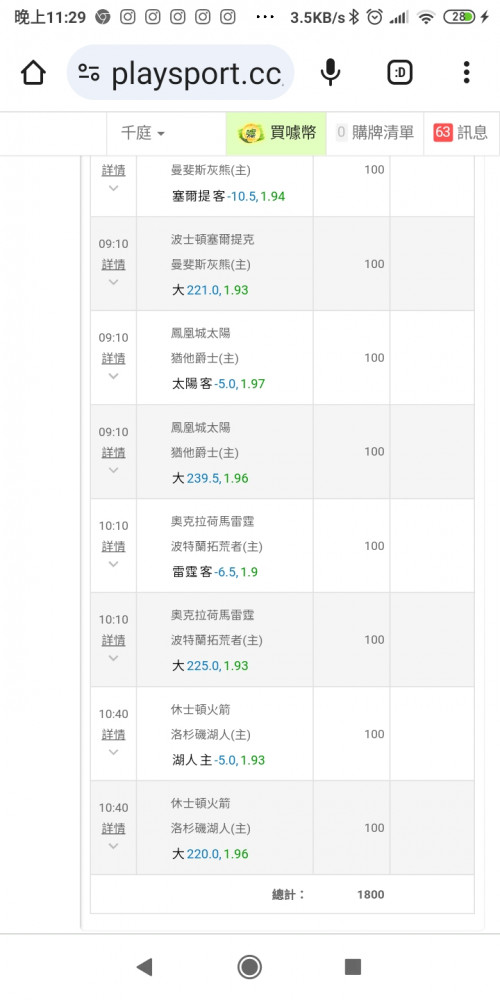The width and height of the screenshot is (500, 1000).
Task: Tap the Android recent apps square
Action: [353, 967]
